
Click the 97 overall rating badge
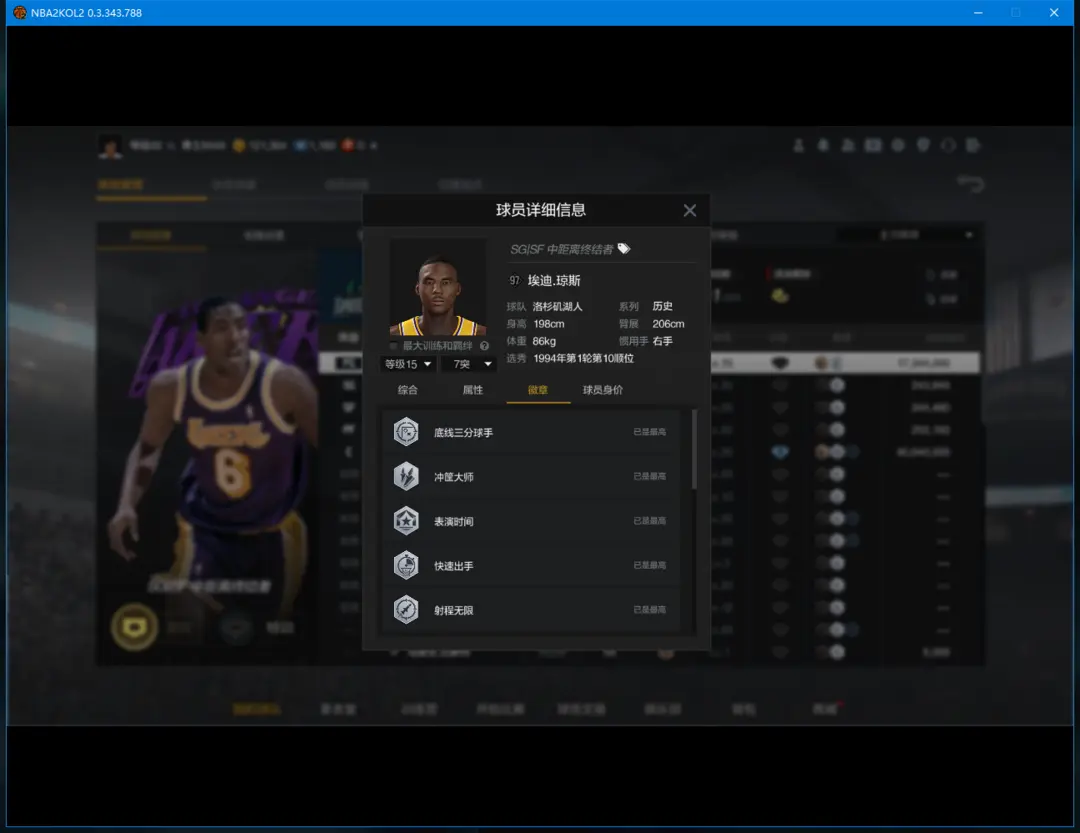click(515, 280)
